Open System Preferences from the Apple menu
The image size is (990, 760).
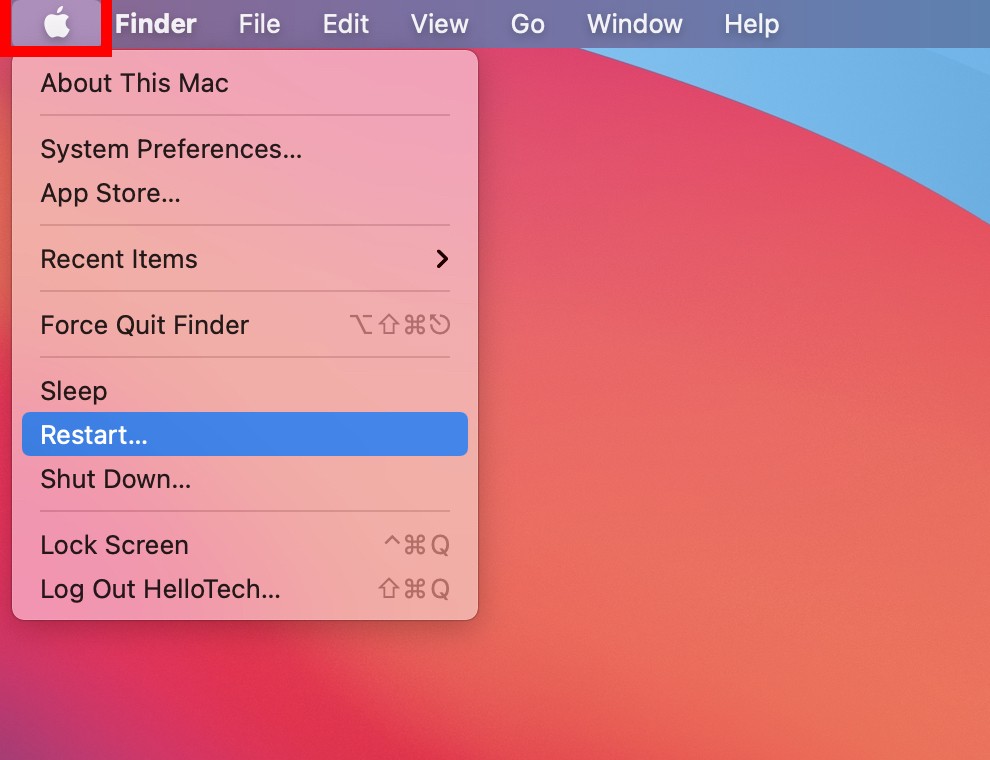click(170, 149)
